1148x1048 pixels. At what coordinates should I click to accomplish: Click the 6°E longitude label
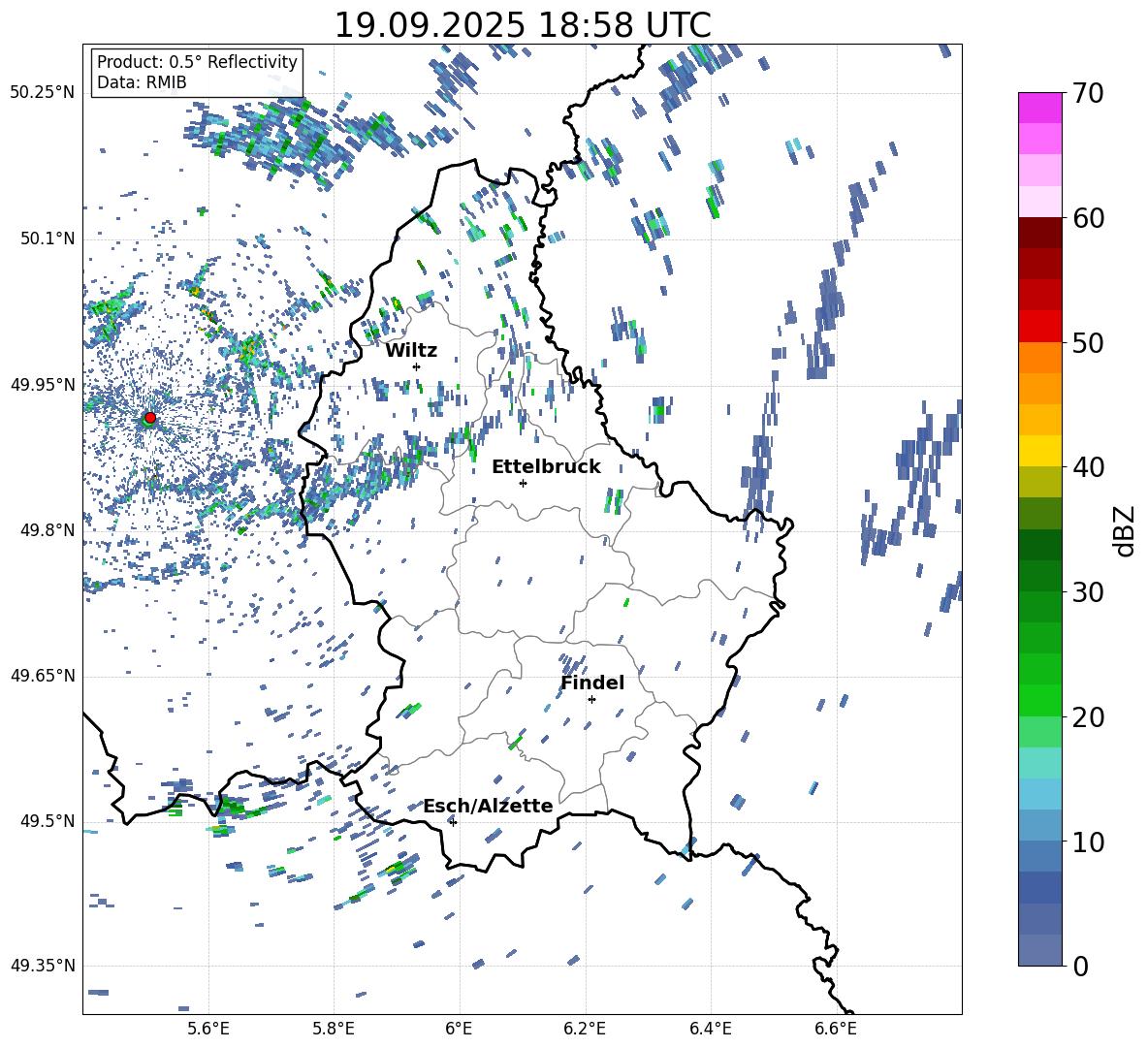tap(459, 1029)
